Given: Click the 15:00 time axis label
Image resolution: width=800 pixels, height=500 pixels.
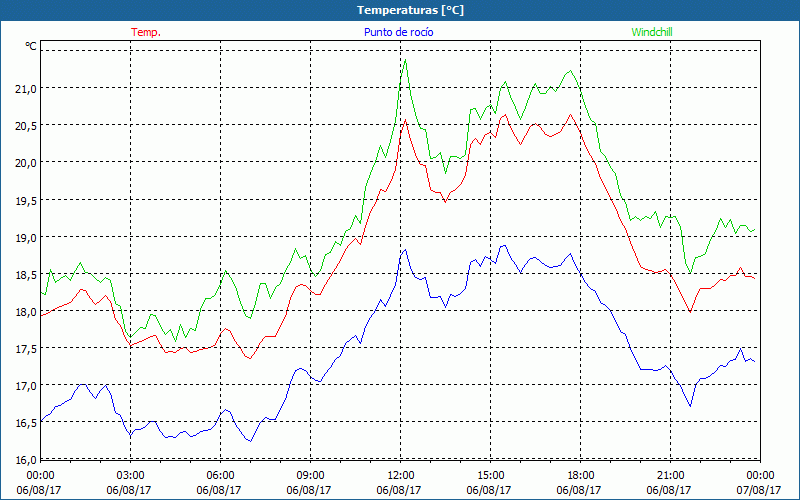Looking at the screenshot, I should point(490,475).
